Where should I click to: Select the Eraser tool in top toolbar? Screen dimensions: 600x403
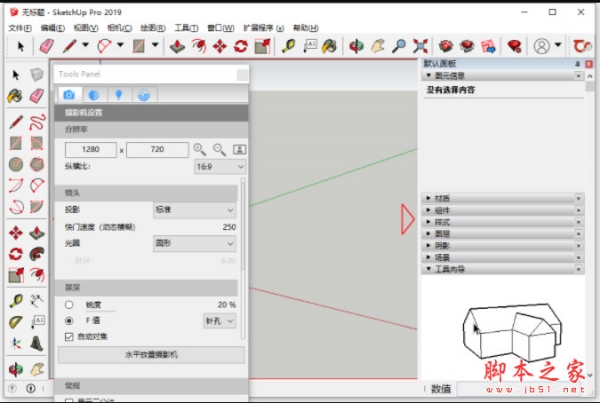pyautogui.click(x=47, y=46)
